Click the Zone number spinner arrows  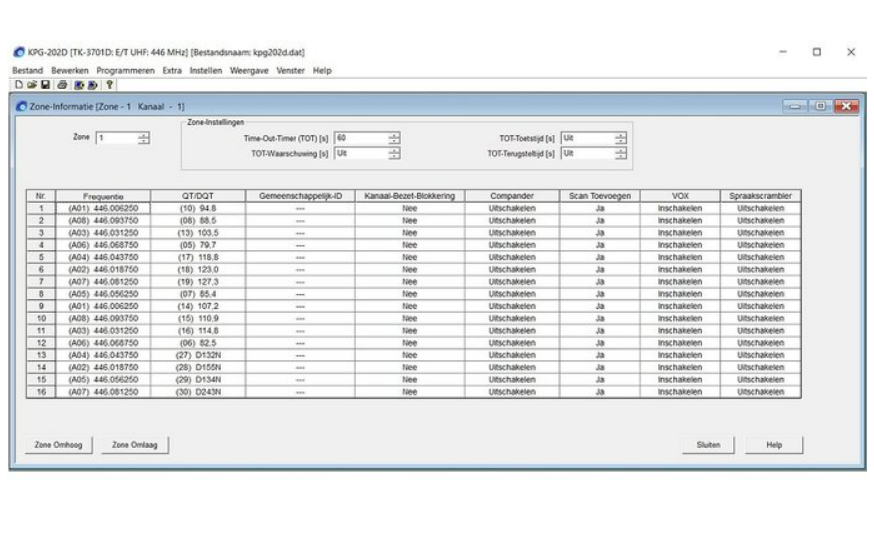click(x=142, y=138)
